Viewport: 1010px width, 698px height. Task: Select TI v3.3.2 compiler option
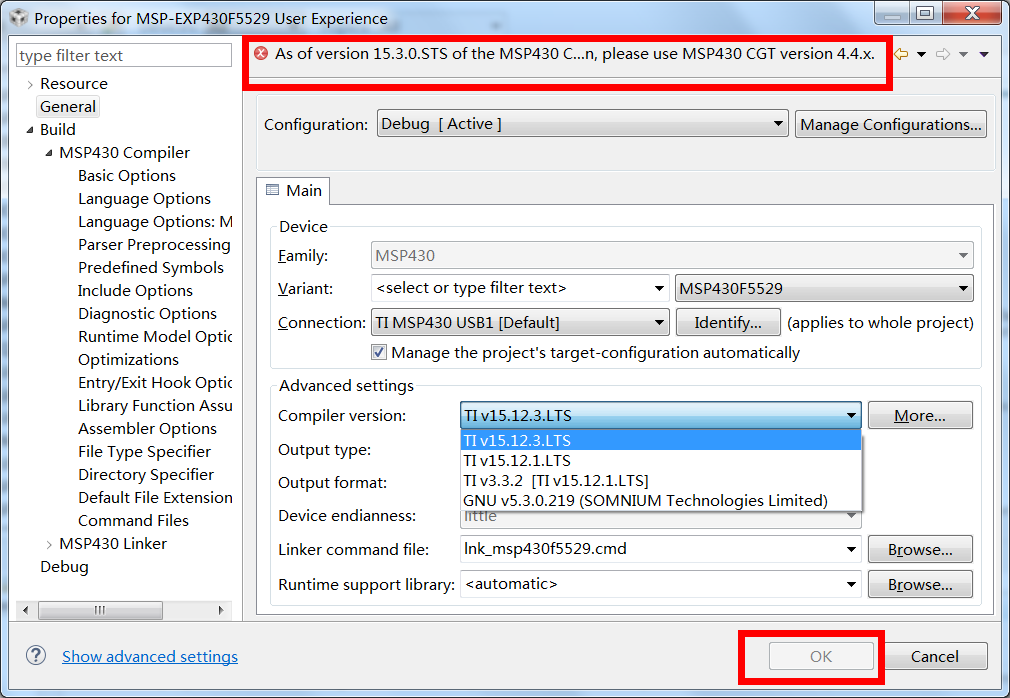661,480
